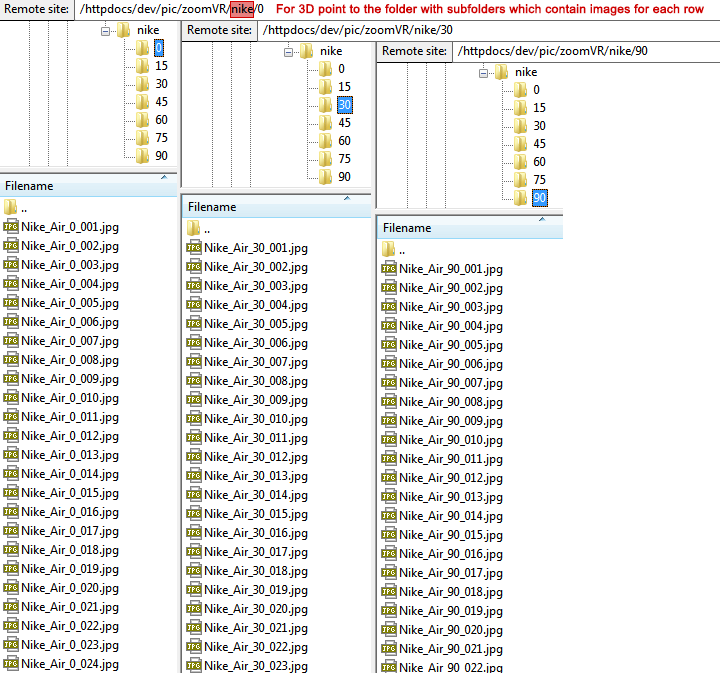Click JPG icon of Nike_Air_0_001.jpg
This screenshot has height=673, width=720.
pyautogui.click(x=11, y=227)
